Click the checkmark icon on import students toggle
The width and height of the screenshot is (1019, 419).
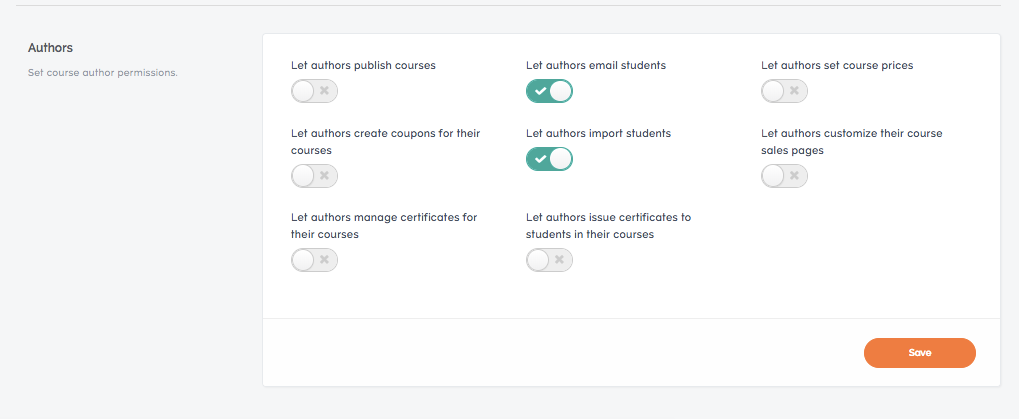tap(539, 159)
